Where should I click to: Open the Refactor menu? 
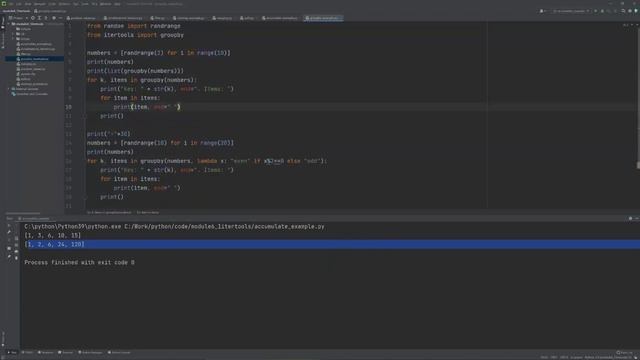64,4
